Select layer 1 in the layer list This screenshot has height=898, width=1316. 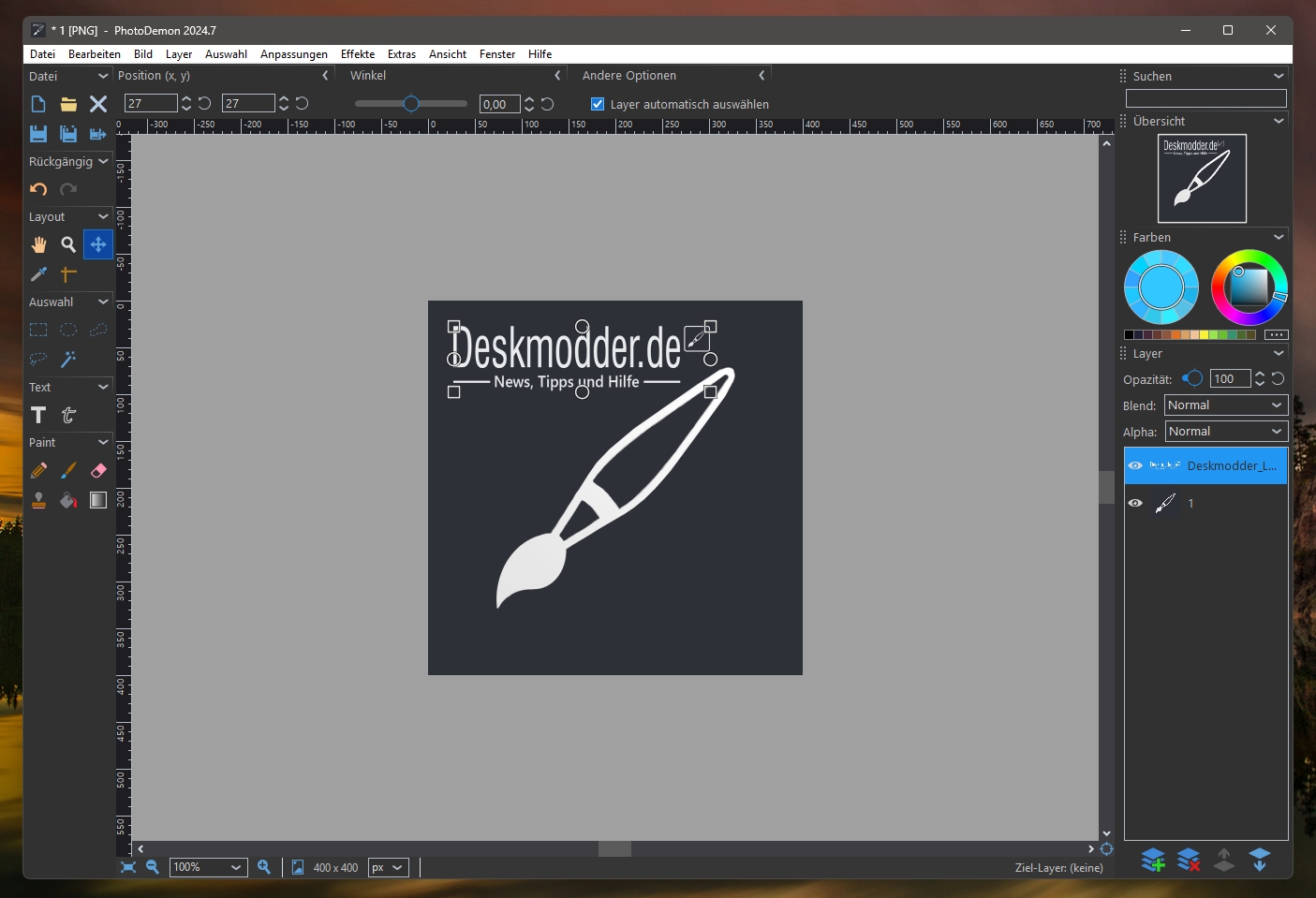click(1206, 503)
